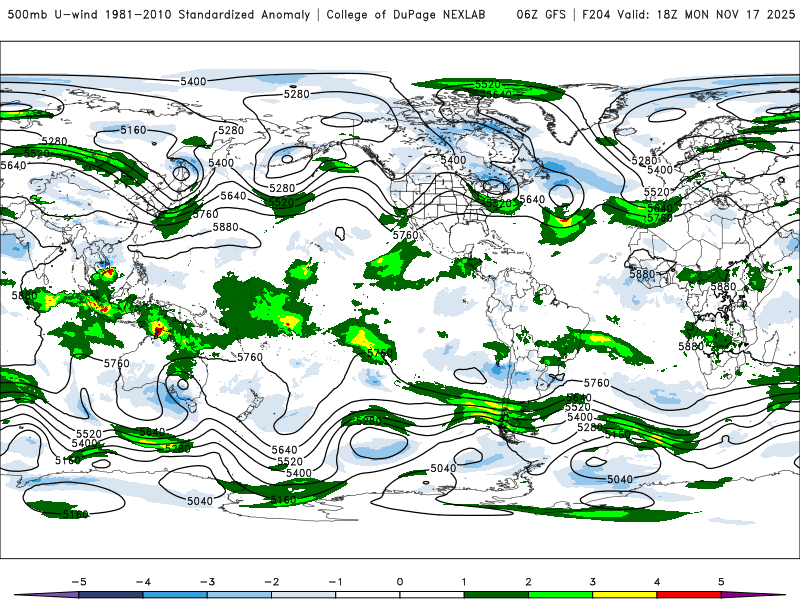This screenshot has width=800, height=600.
Task: Click the "-5" tick label on the color bar
Action: click(79, 582)
